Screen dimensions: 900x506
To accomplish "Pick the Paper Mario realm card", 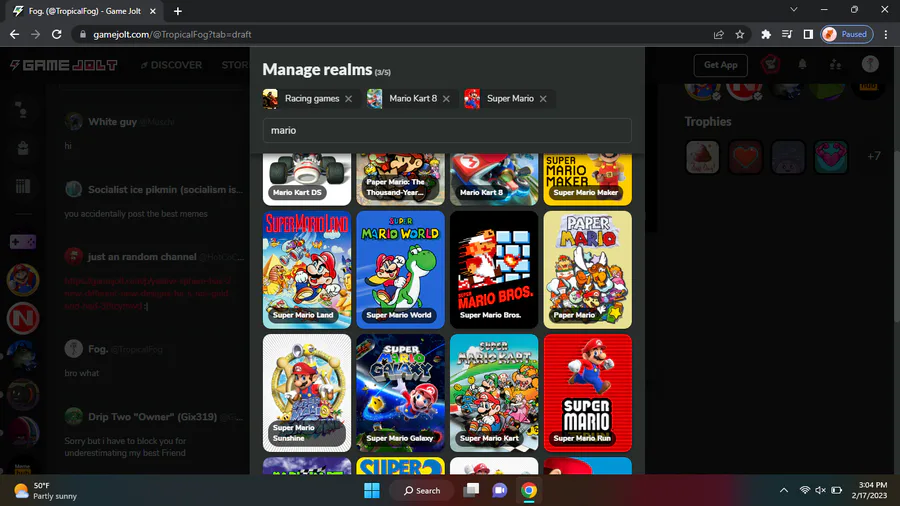I will pos(587,270).
